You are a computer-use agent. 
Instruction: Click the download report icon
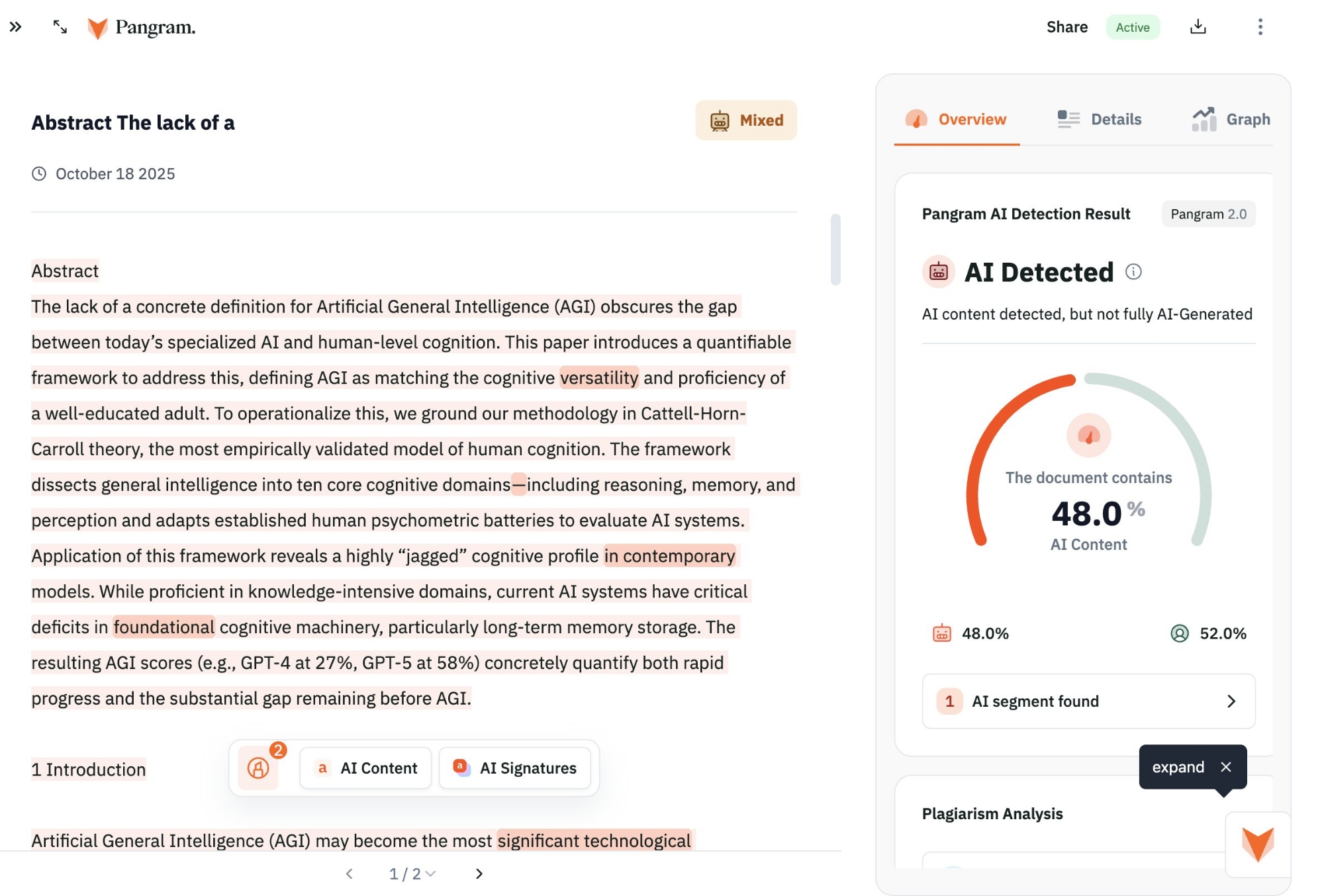click(x=1198, y=27)
